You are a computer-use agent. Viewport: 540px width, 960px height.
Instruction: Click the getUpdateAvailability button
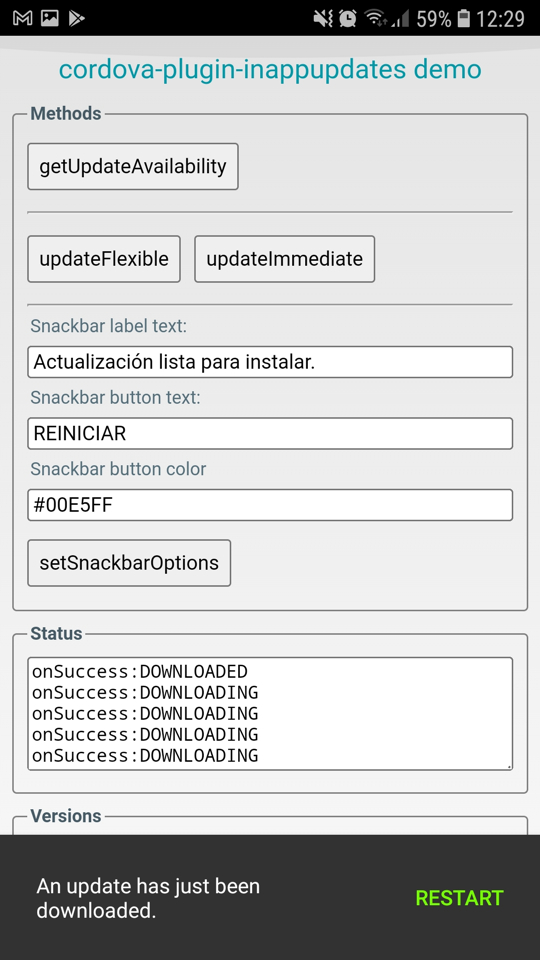[133, 167]
